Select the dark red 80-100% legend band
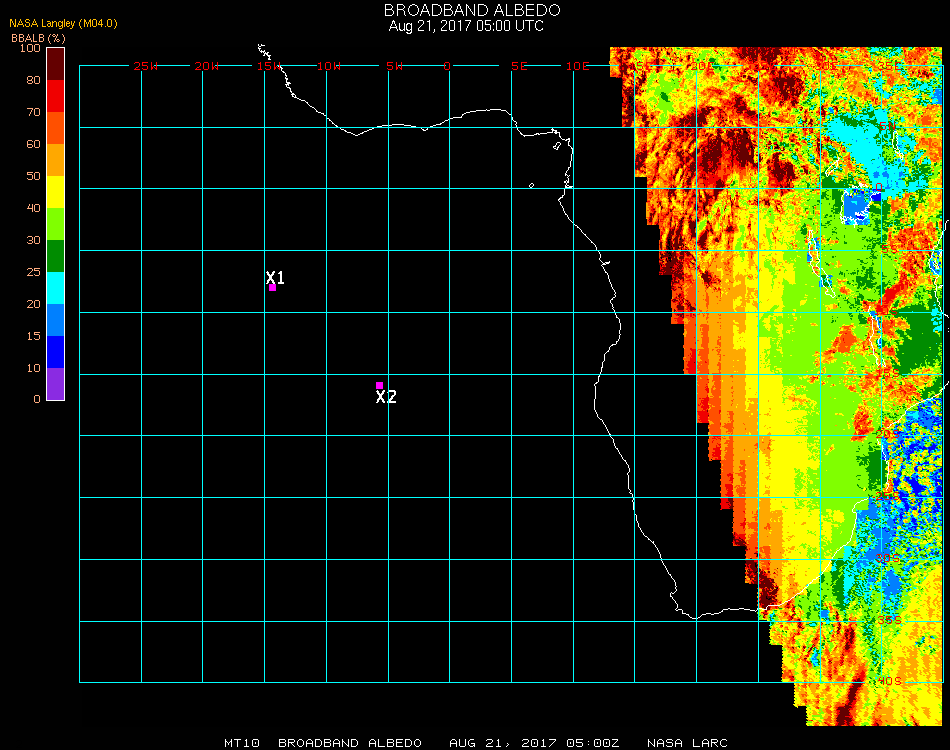 [x=55, y=63]
